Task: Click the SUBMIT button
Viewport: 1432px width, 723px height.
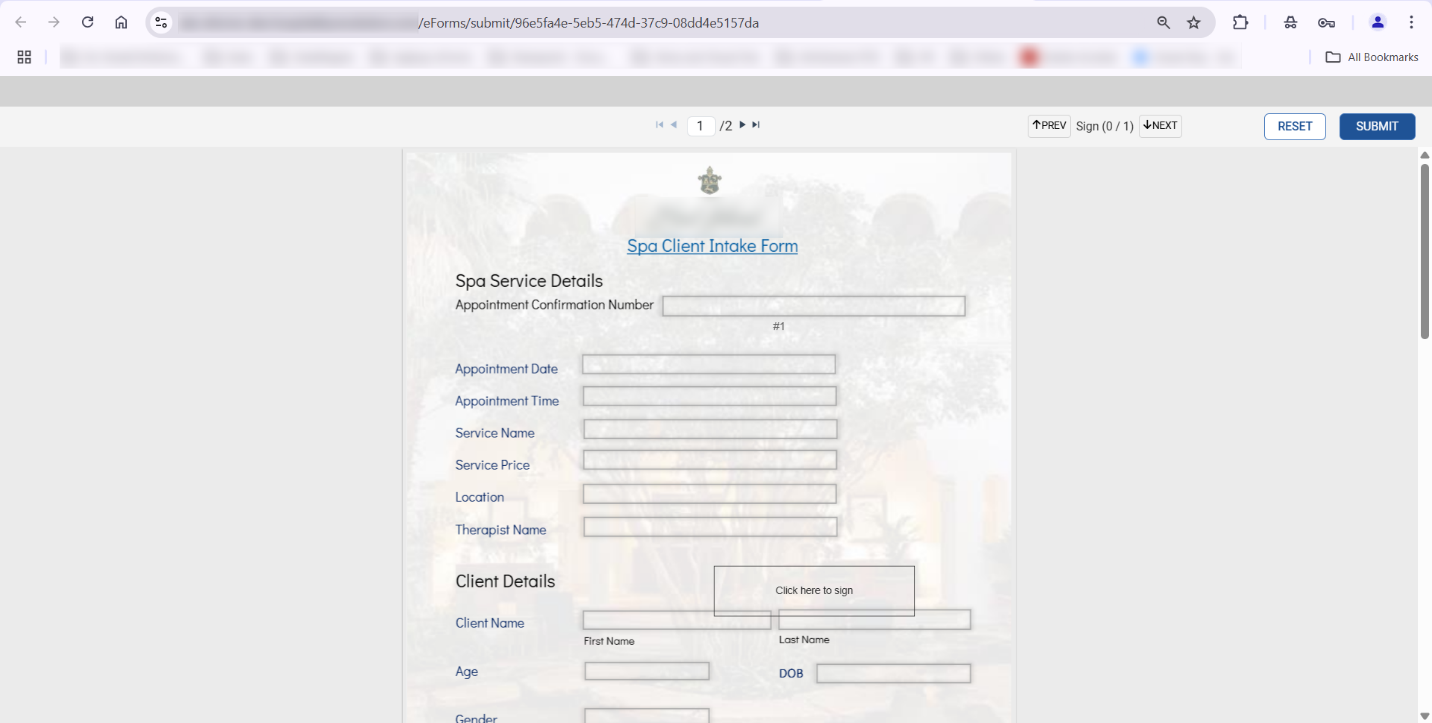Action: [1377, 126]
